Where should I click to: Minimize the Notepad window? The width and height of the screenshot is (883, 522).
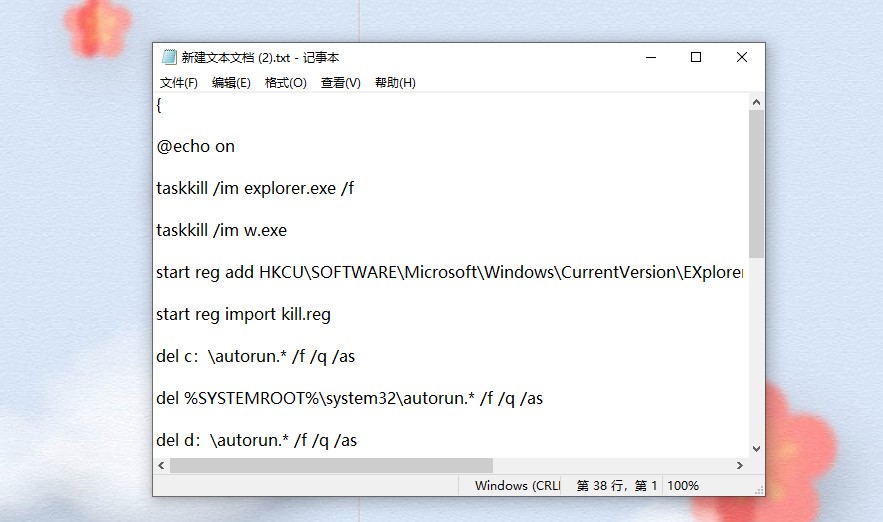tap(651, 57)
